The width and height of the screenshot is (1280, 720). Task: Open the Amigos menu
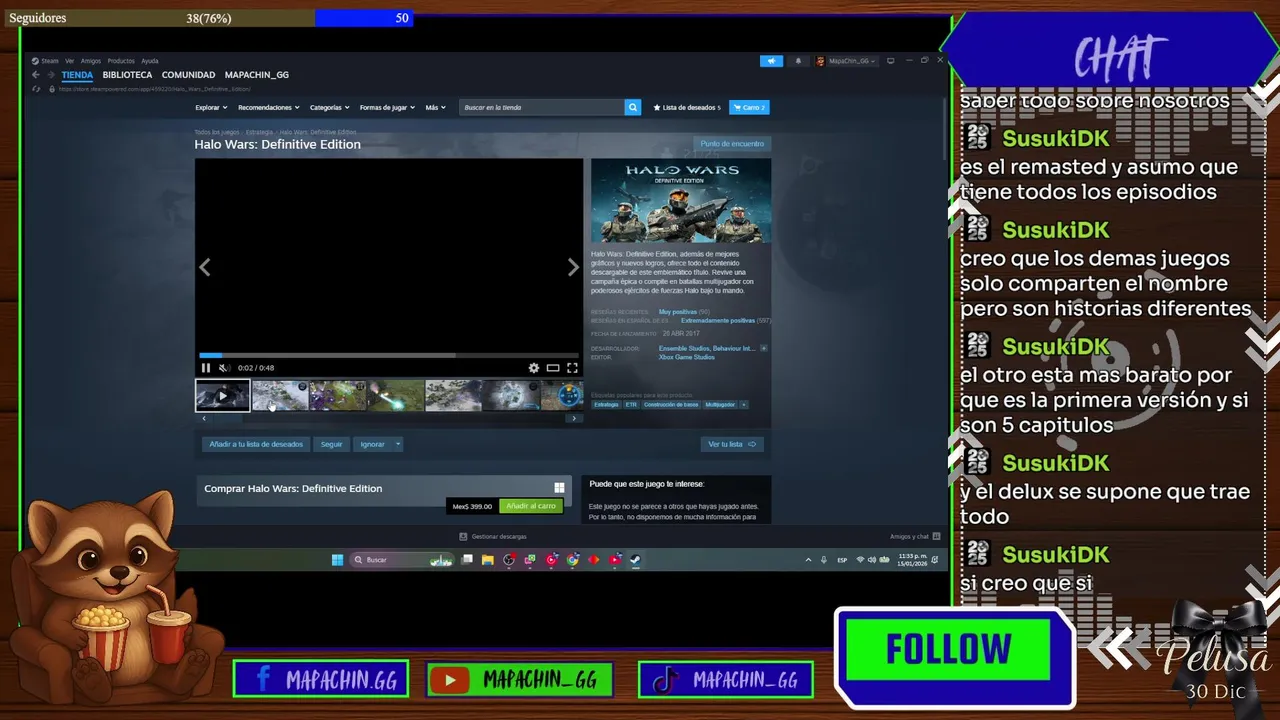click(x=91, y=61)
